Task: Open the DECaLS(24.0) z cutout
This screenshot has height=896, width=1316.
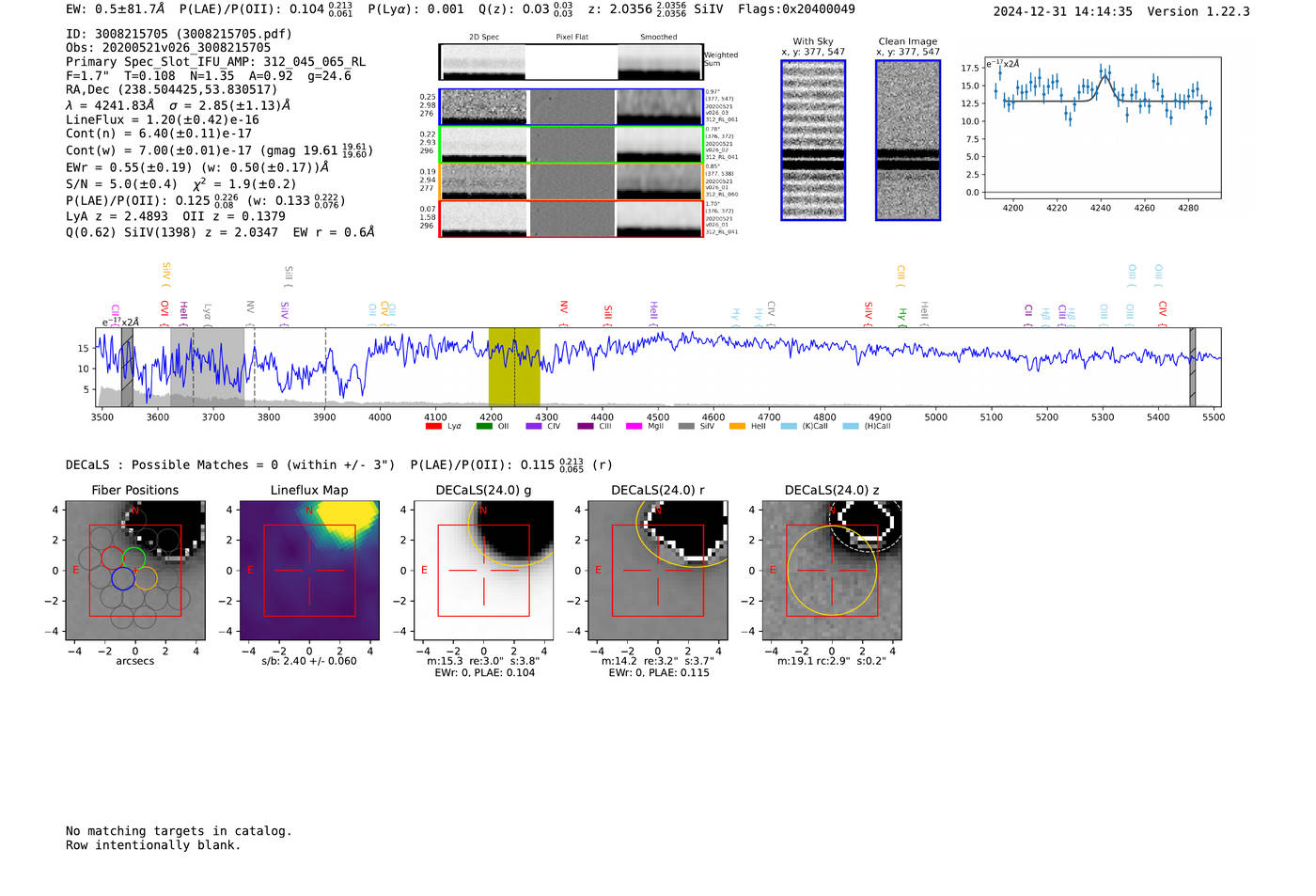Action: [x=831, y=571]
